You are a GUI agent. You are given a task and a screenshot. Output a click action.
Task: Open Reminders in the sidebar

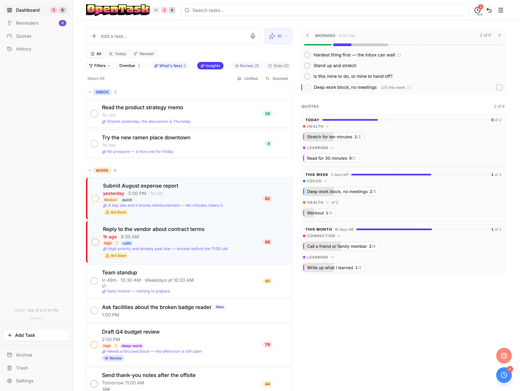pos(37,23)
